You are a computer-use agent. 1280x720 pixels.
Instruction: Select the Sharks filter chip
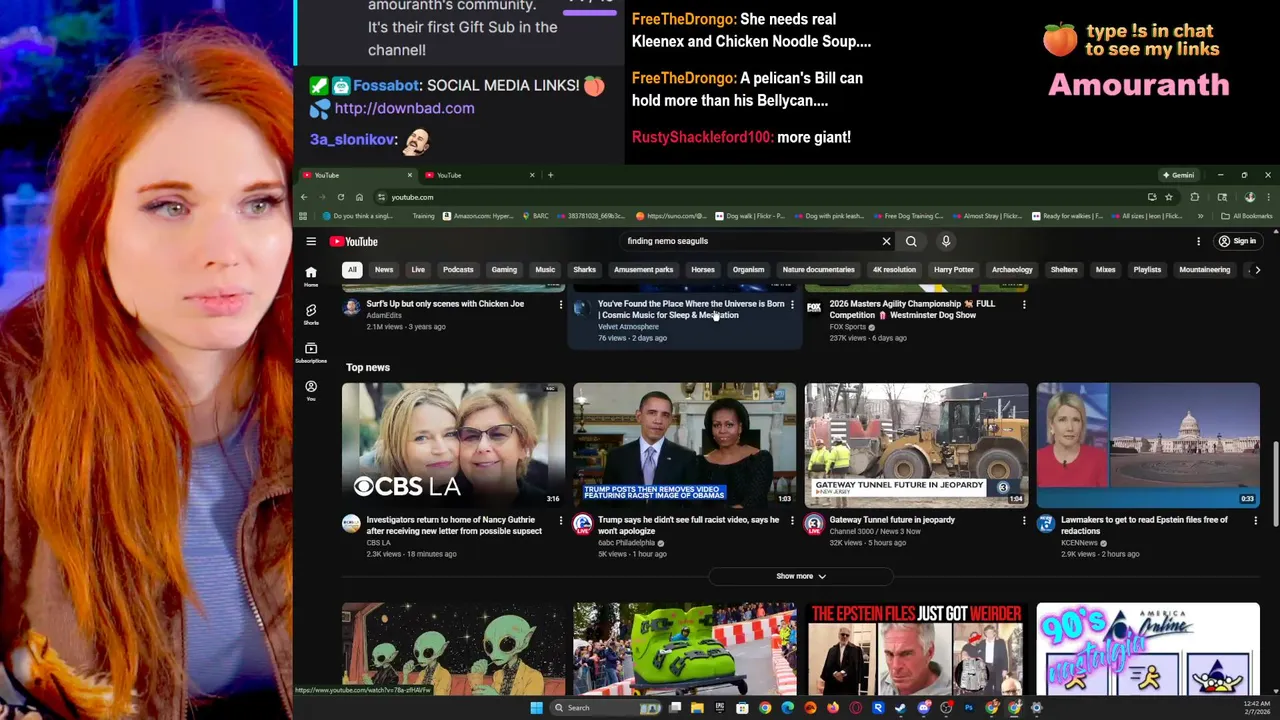point(585,269)
